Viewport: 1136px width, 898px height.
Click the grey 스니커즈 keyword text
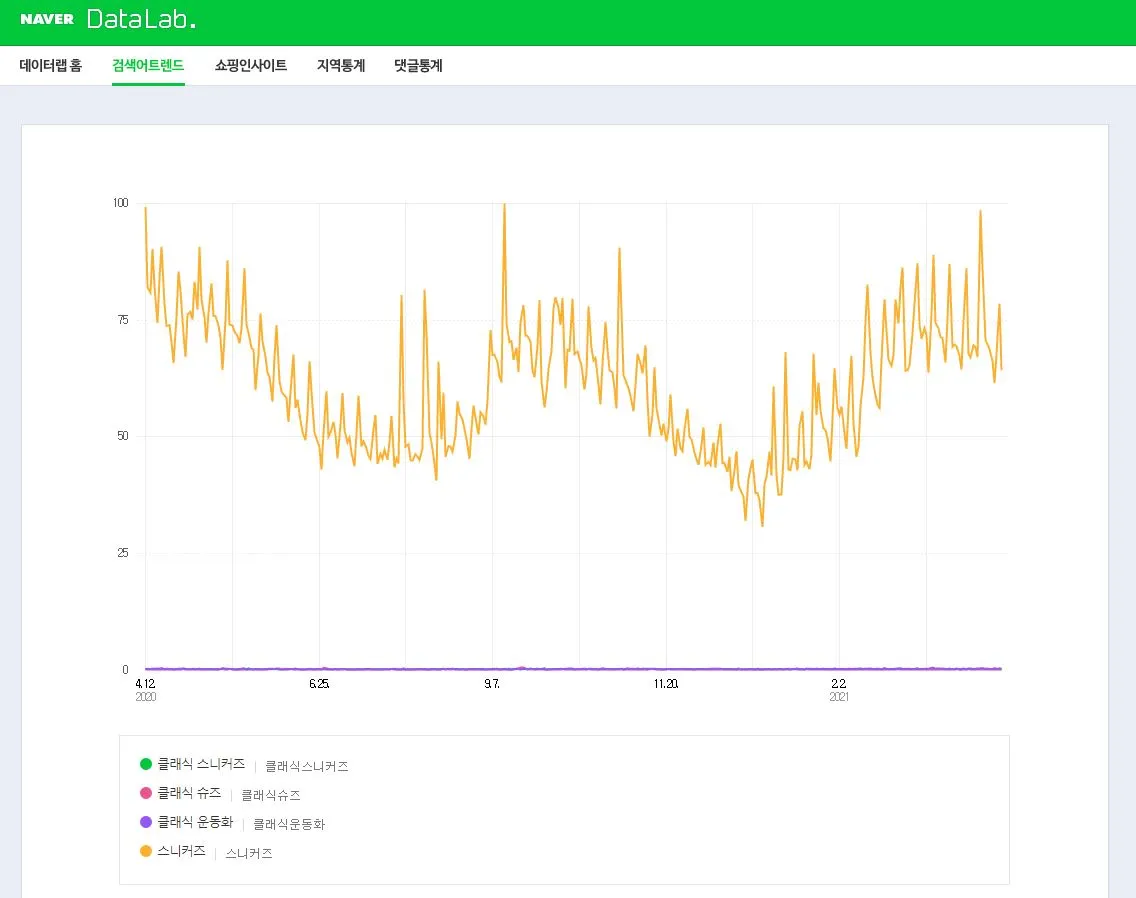pos(248,853)
